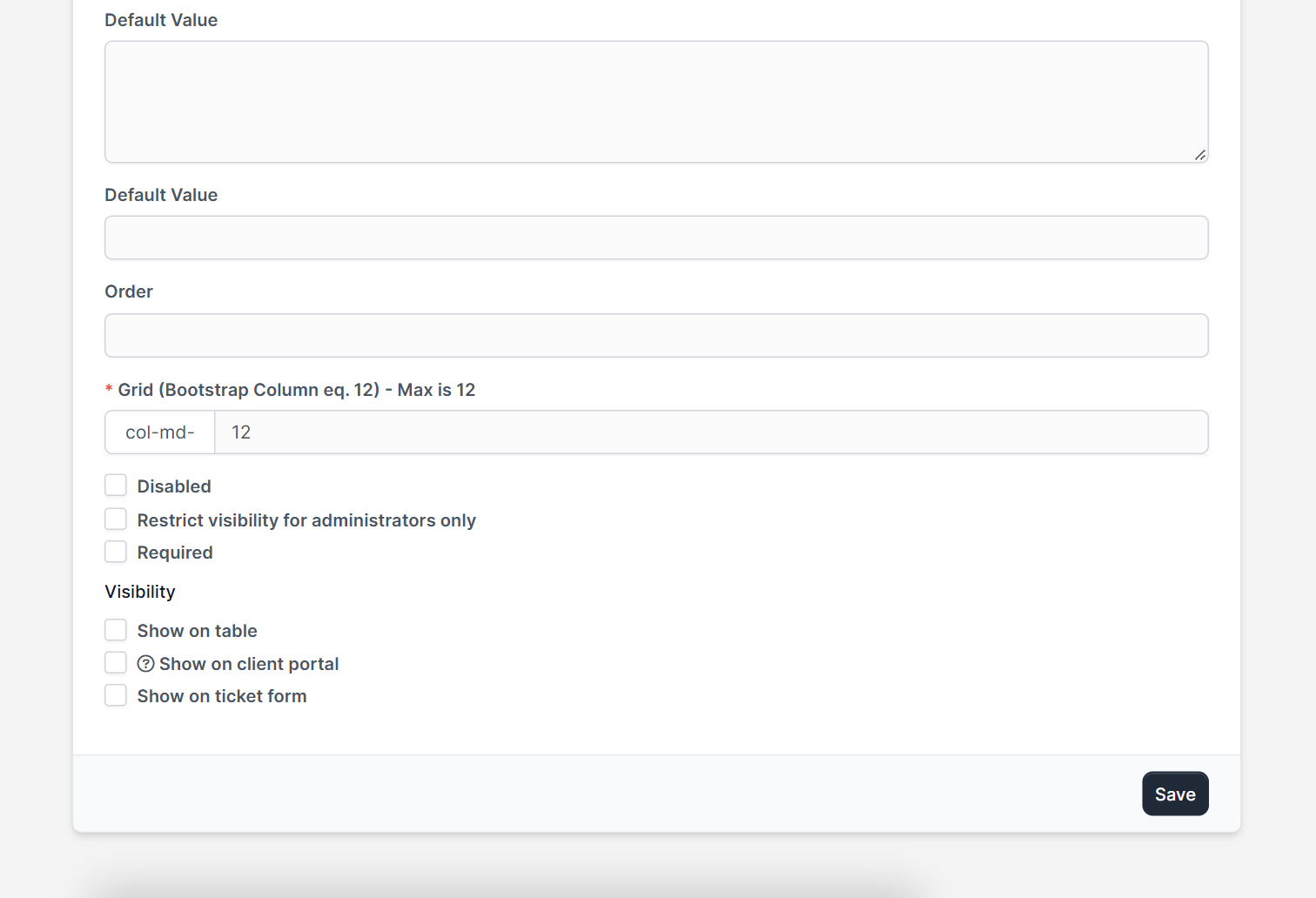Enable the Show on client portal checkbox
This screenshot has height=898, width=1316.
click(x=116, y=662)
